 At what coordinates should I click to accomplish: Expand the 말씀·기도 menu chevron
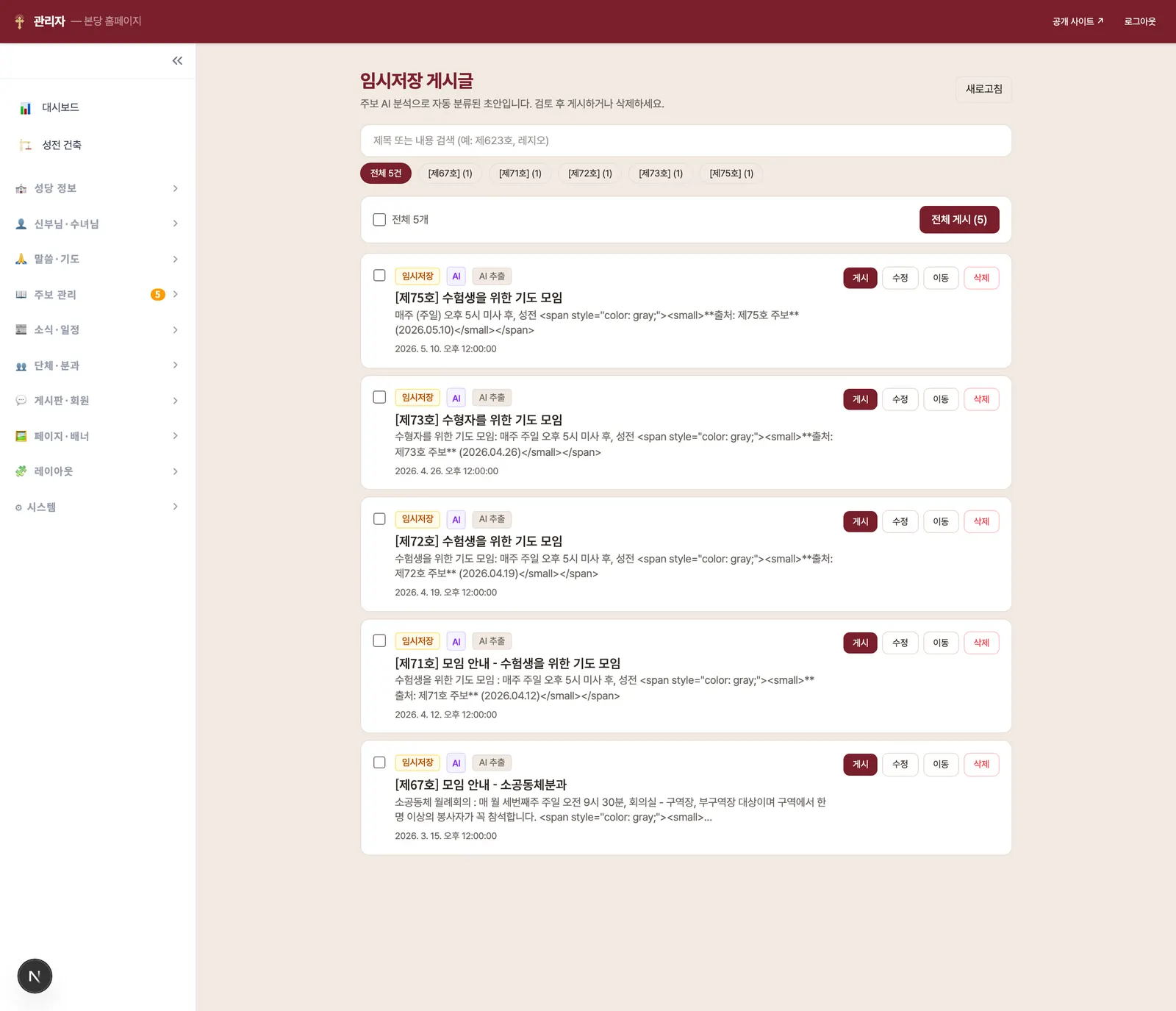pyautogui.click(x=175, y=260)
